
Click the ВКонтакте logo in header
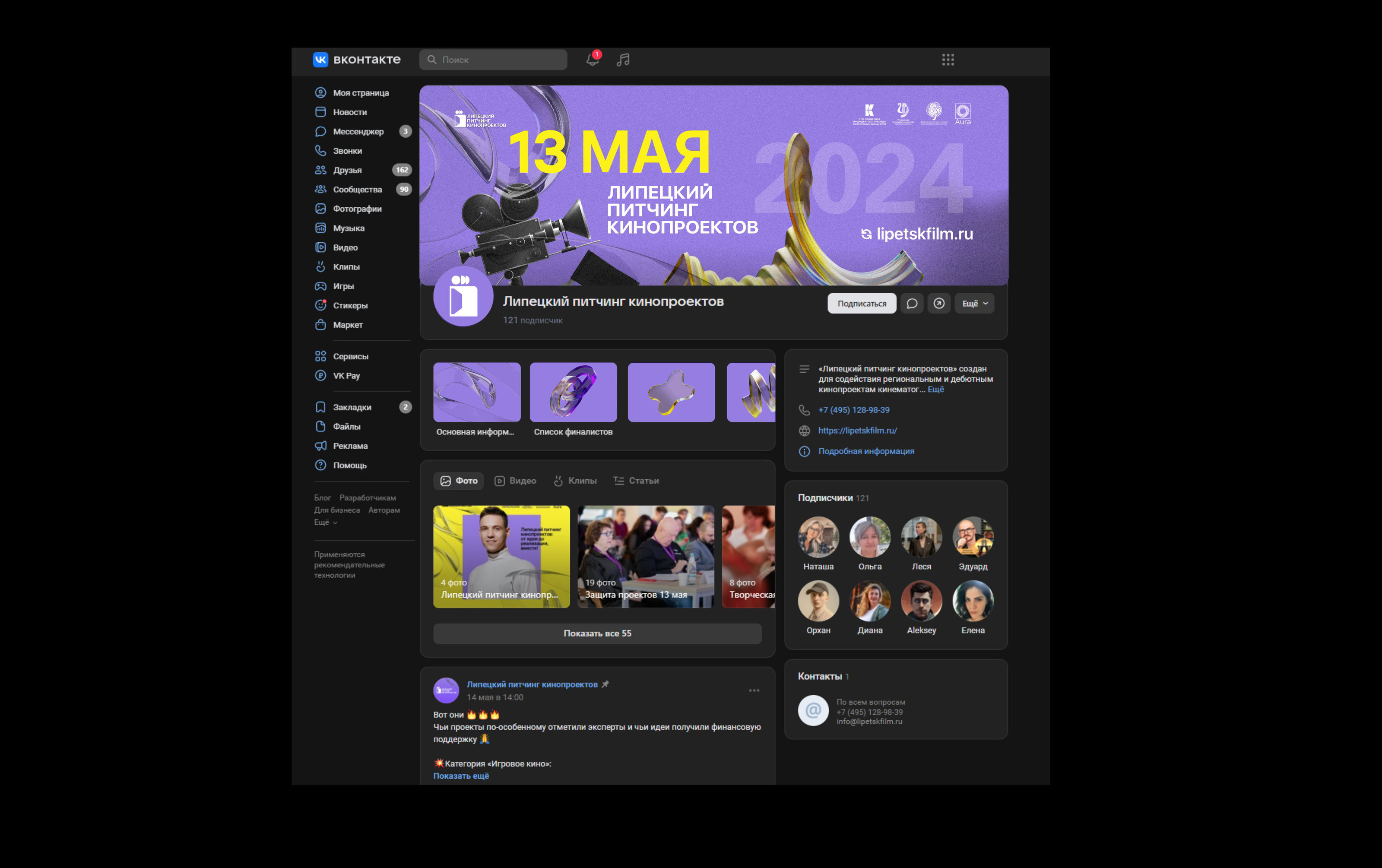point(356,60)
